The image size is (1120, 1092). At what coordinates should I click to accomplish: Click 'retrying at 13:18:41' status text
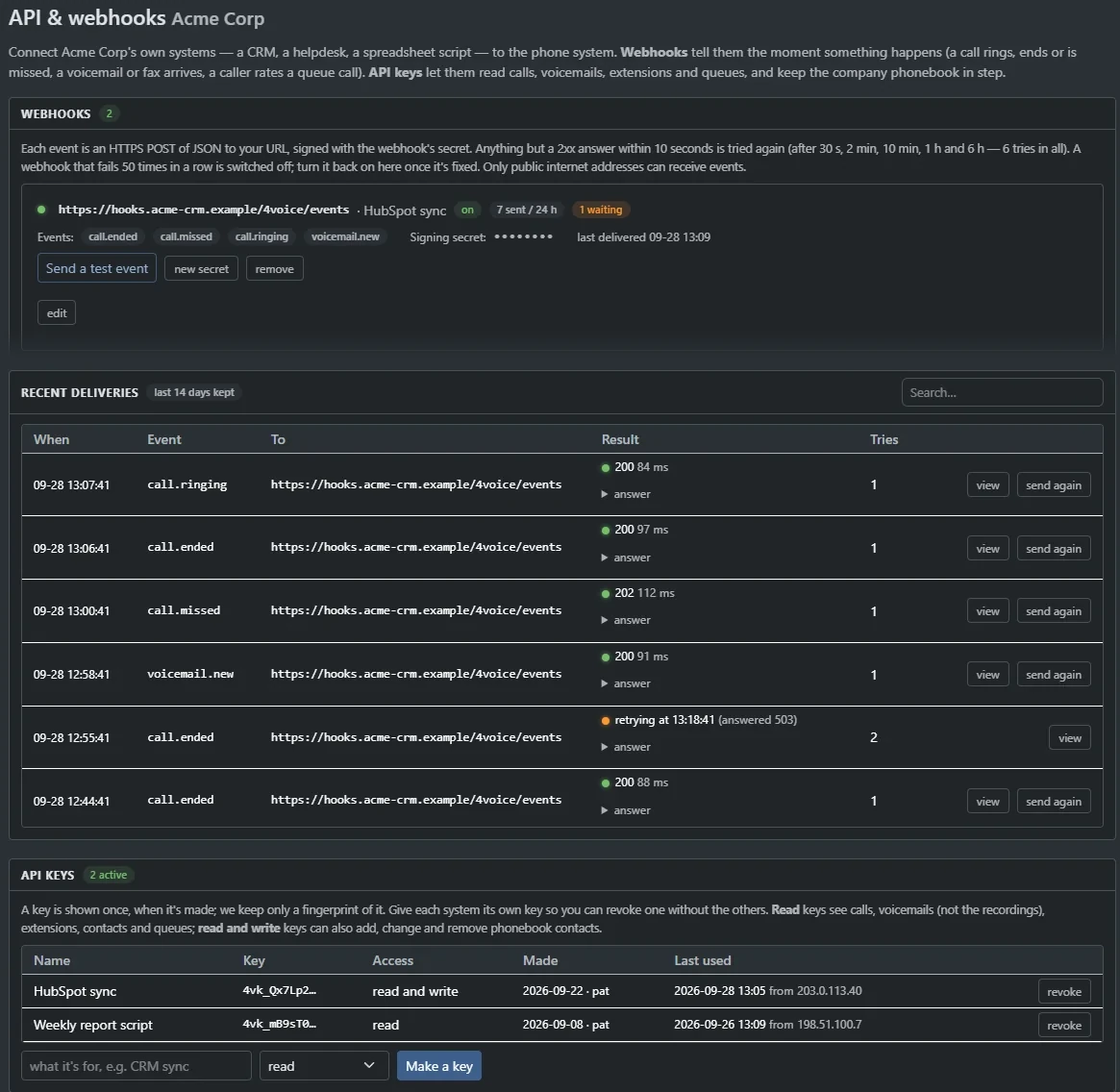(664, 720)
